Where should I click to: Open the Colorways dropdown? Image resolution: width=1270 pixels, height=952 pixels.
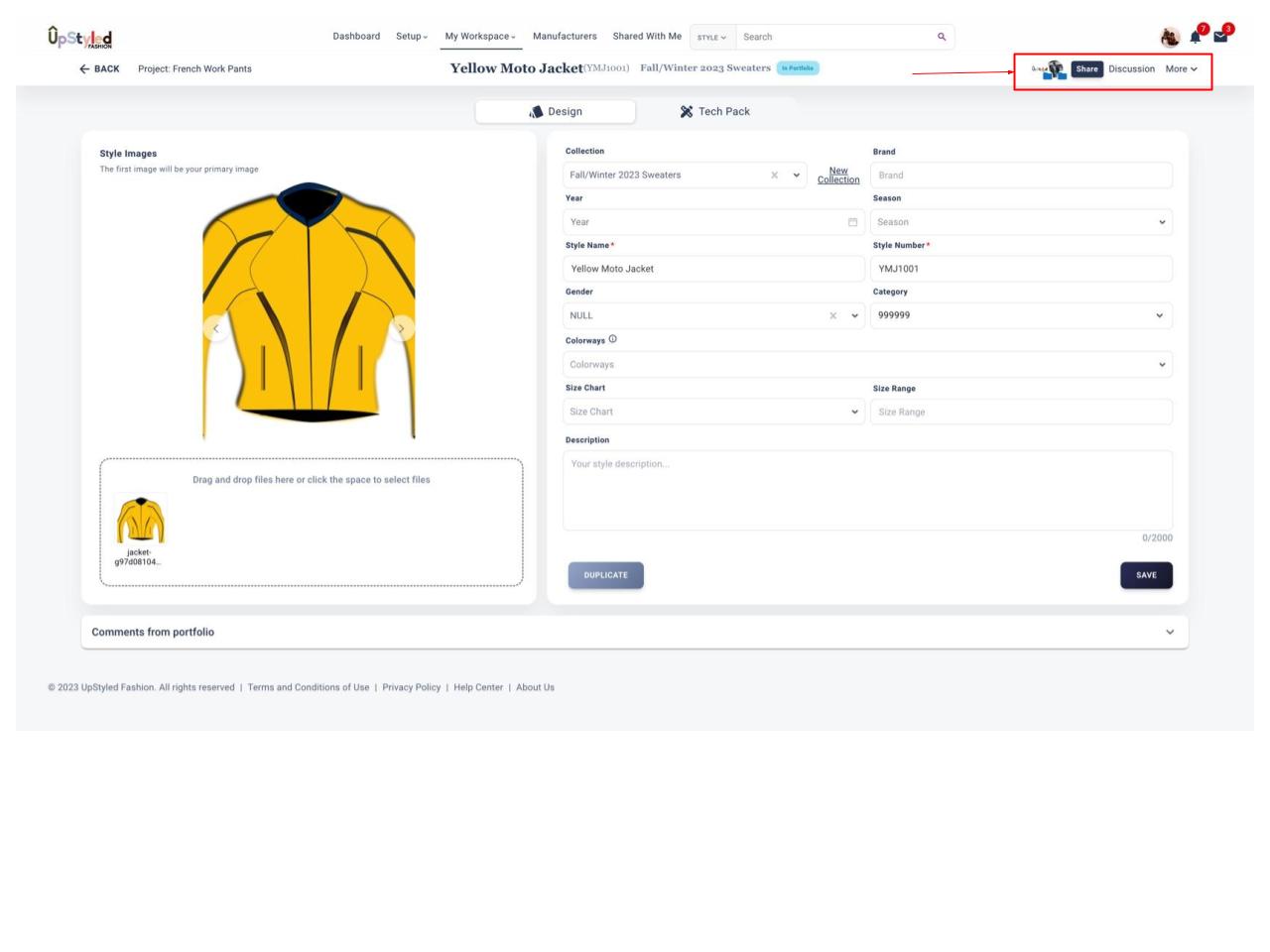[x=1162, y=364]
